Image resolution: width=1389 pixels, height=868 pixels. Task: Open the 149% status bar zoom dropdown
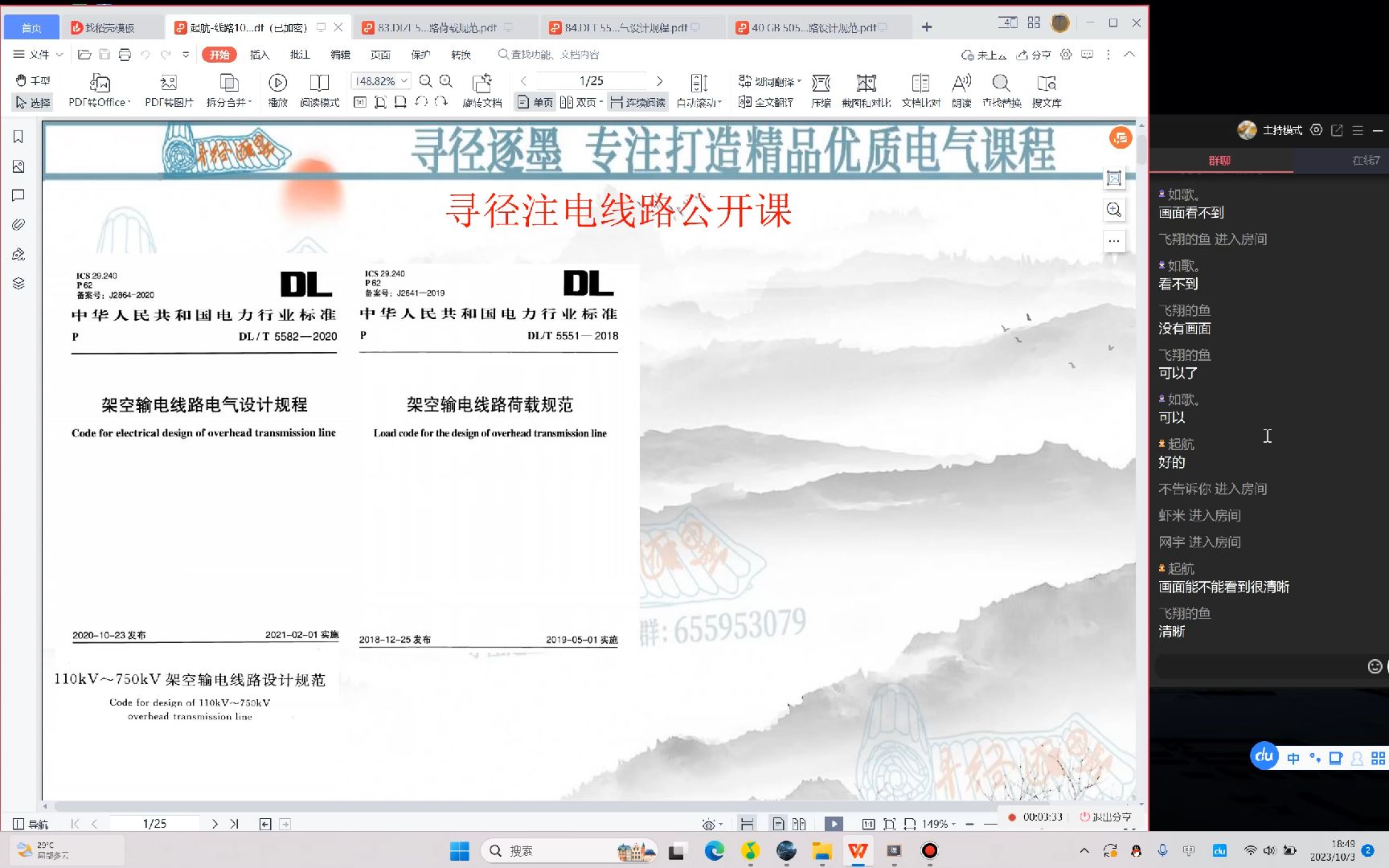tap(938, 824)
